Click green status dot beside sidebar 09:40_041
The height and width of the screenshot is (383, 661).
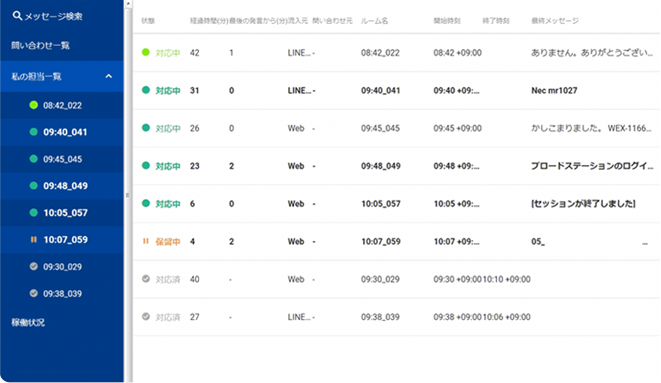34,132
